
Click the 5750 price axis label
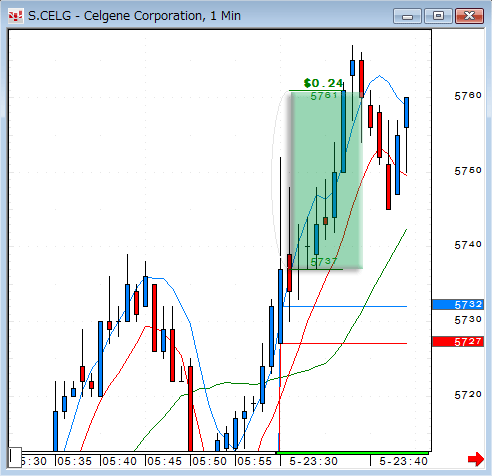tap(468, 171)
